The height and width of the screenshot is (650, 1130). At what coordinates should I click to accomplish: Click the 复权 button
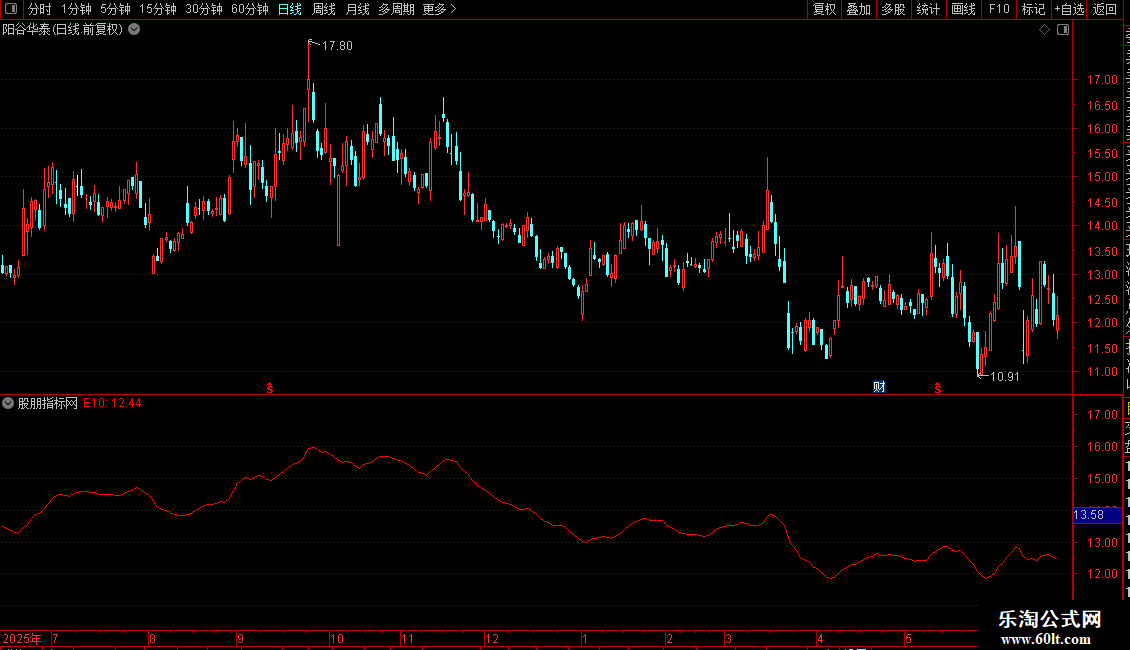point(824,9)
